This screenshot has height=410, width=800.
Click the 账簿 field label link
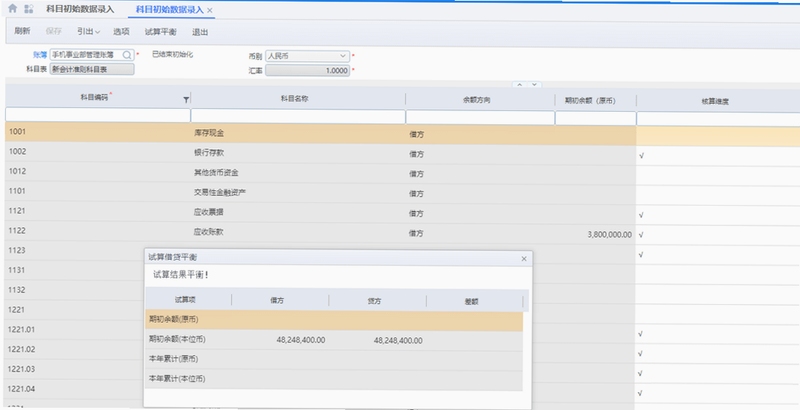tap(40, 55)
